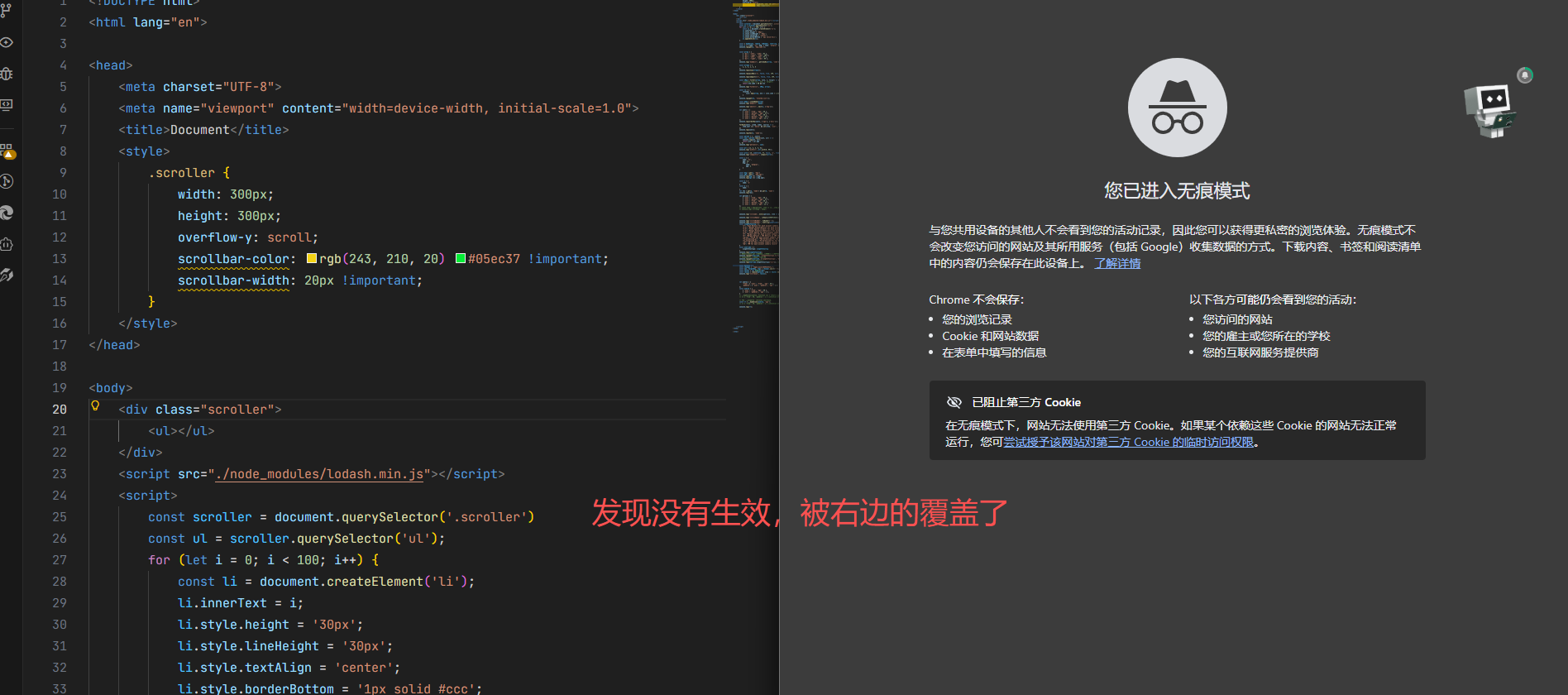This screenshot has width=1568, height=695.
Task: Click the crossed-eye blocked cookie icon
Action: (x=954, y=402)
